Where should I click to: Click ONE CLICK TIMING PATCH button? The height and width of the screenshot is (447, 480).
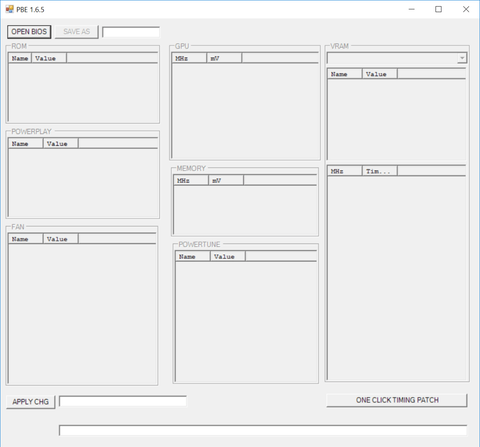click(397, 400)
